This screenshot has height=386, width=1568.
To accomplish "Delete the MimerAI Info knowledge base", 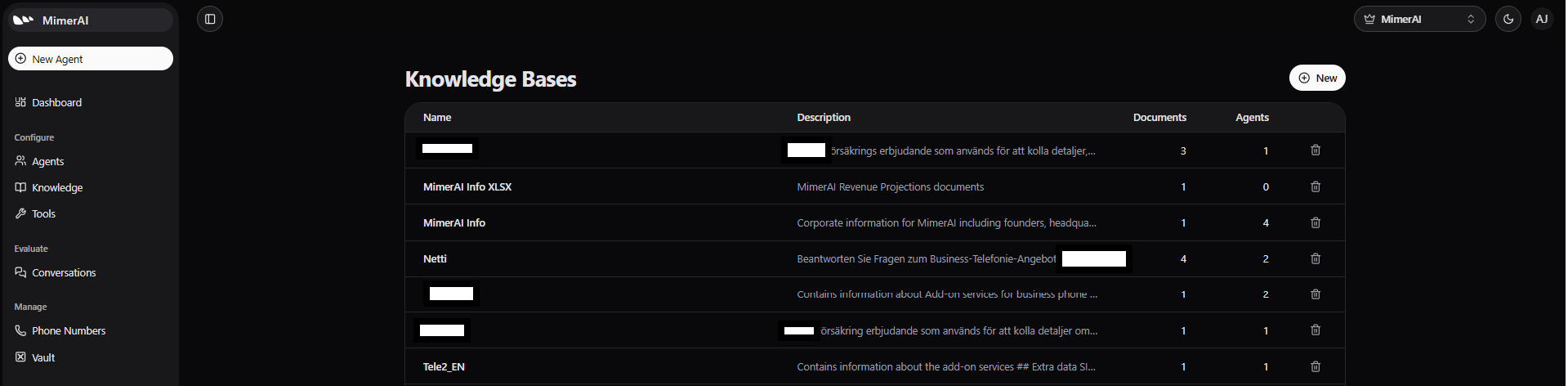I will click(1315, 222).
